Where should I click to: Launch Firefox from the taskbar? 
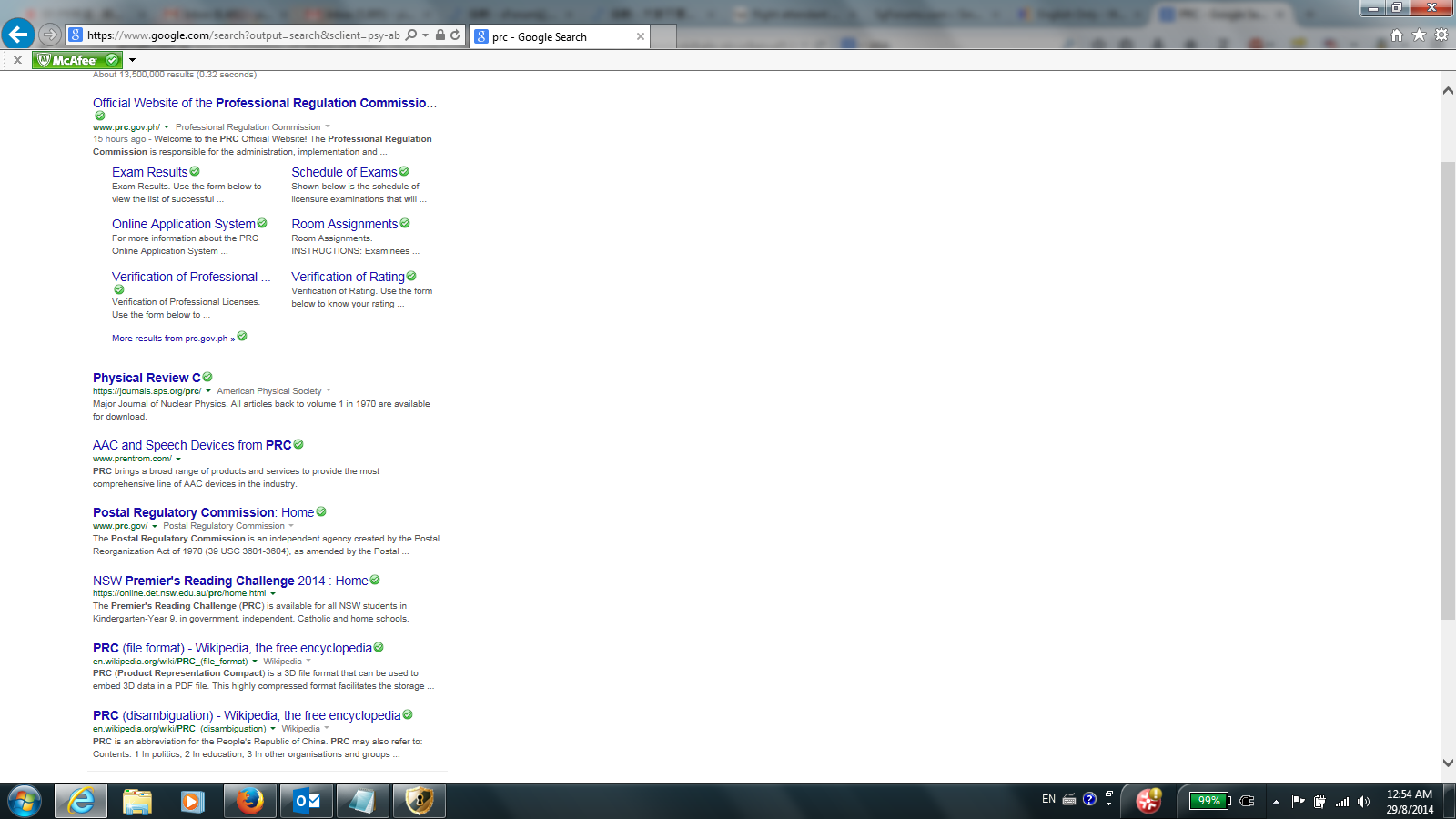pos(249,801)
